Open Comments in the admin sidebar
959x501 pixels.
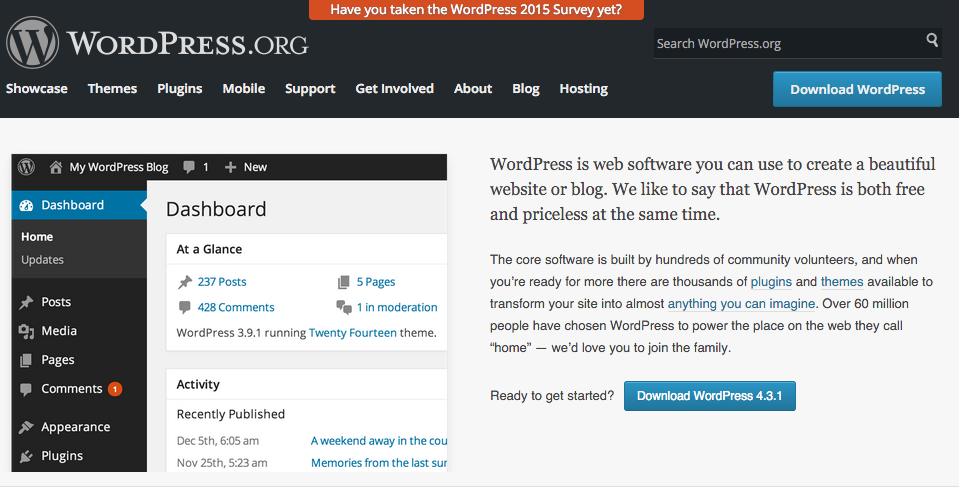click(x=72, y=389)
